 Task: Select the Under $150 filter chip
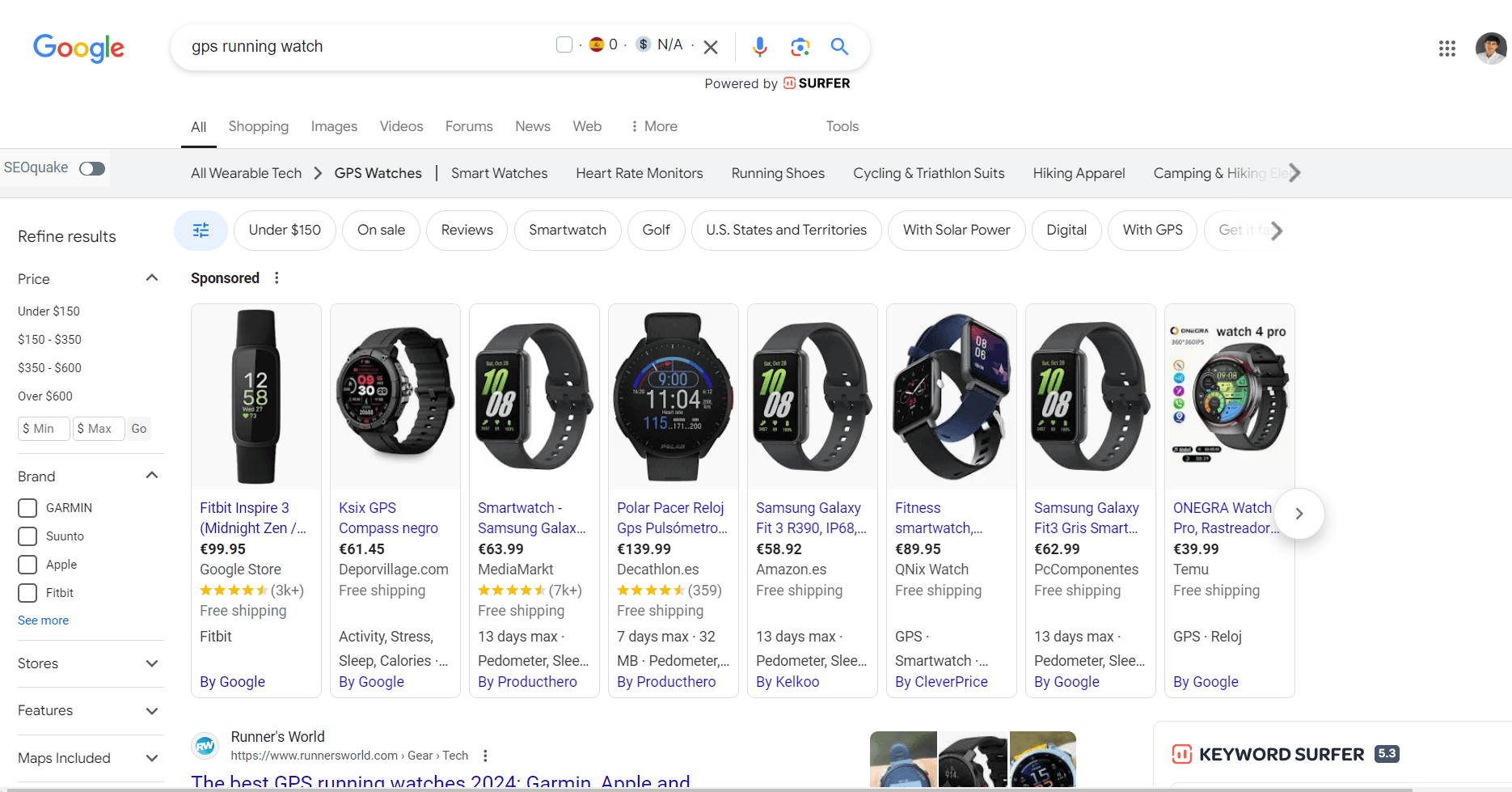(x=285, y=231)
